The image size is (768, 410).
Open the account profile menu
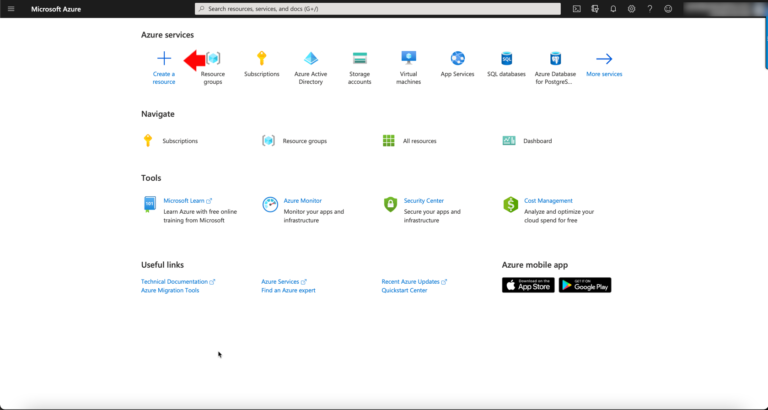click(x=723, y=9)
